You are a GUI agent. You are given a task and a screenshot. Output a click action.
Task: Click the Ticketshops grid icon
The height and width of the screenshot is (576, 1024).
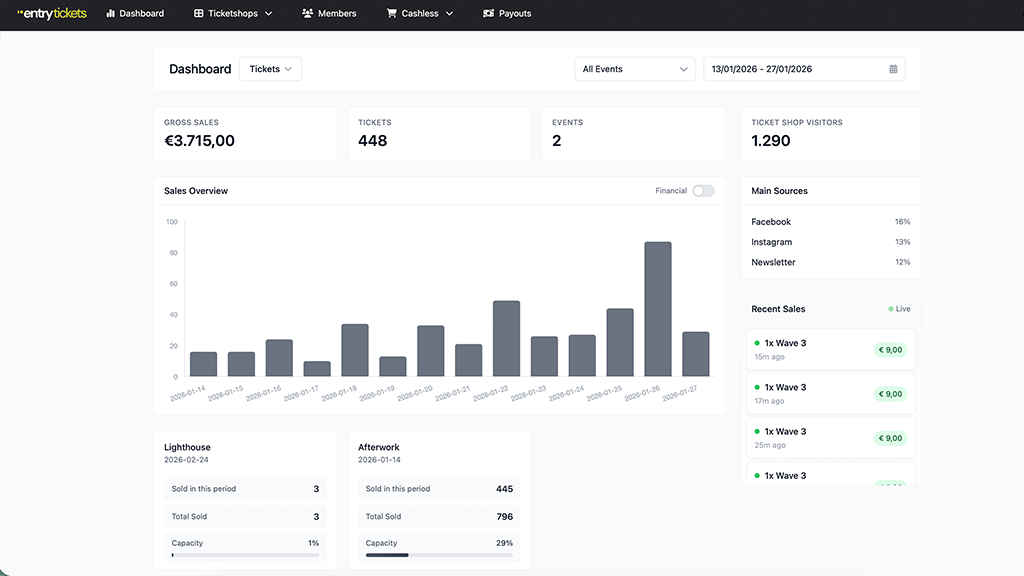pyautogui.click(x=199, y=14)
